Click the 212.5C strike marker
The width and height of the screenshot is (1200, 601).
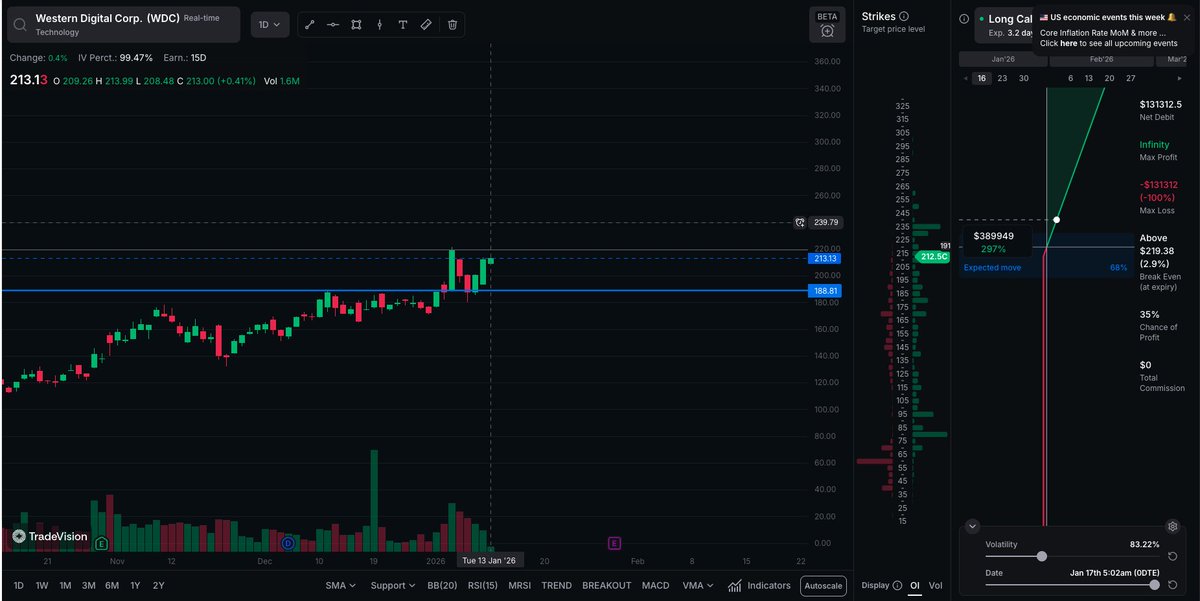pos(933,257)
